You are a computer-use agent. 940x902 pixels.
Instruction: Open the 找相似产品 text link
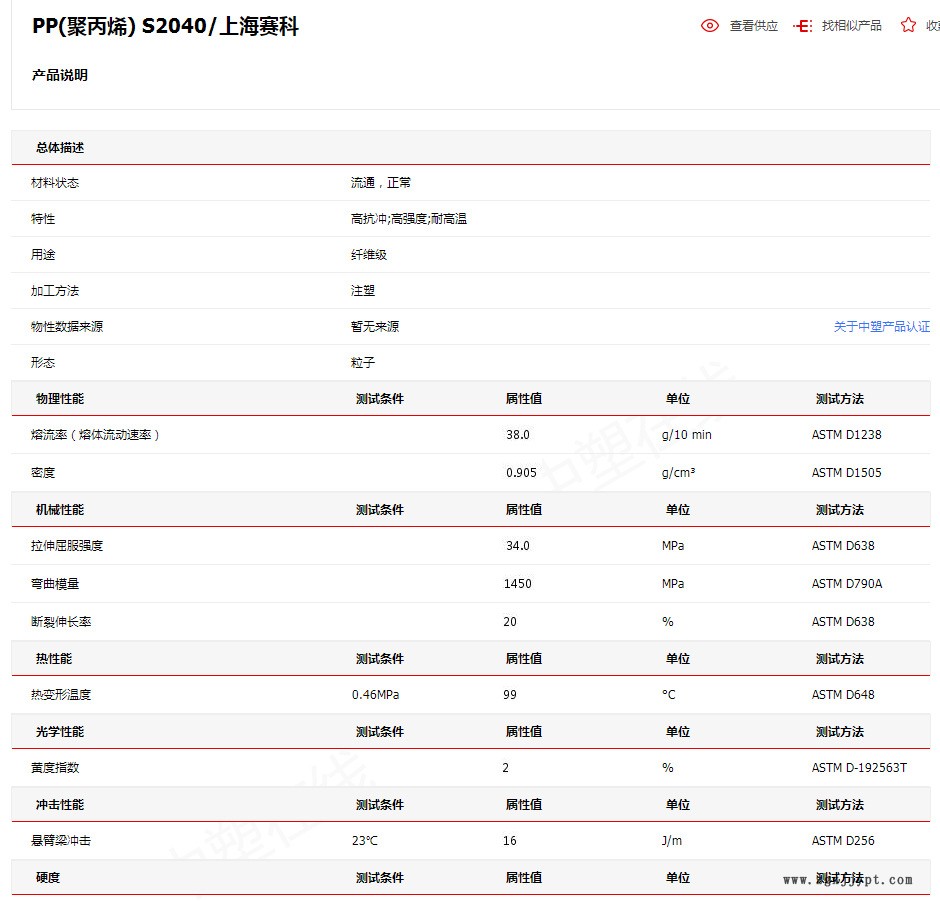click(851, 26)
